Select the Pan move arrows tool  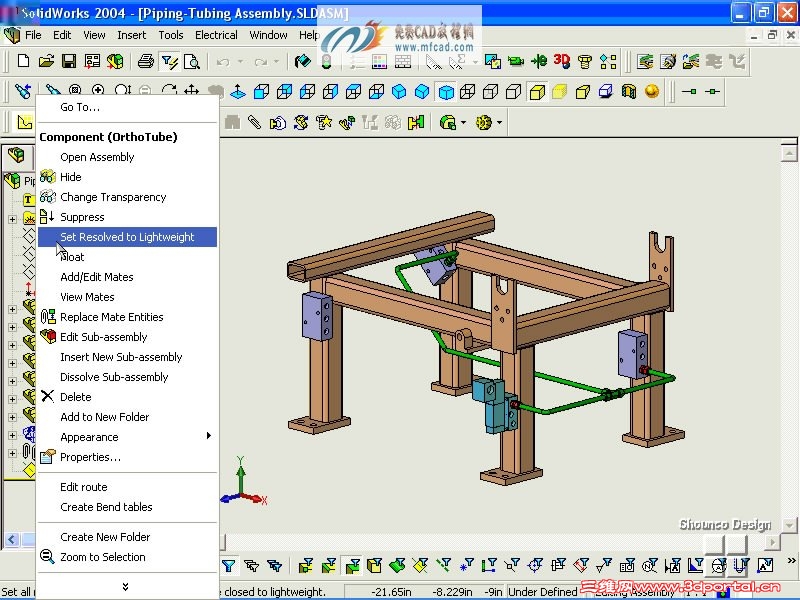point(191,91)
